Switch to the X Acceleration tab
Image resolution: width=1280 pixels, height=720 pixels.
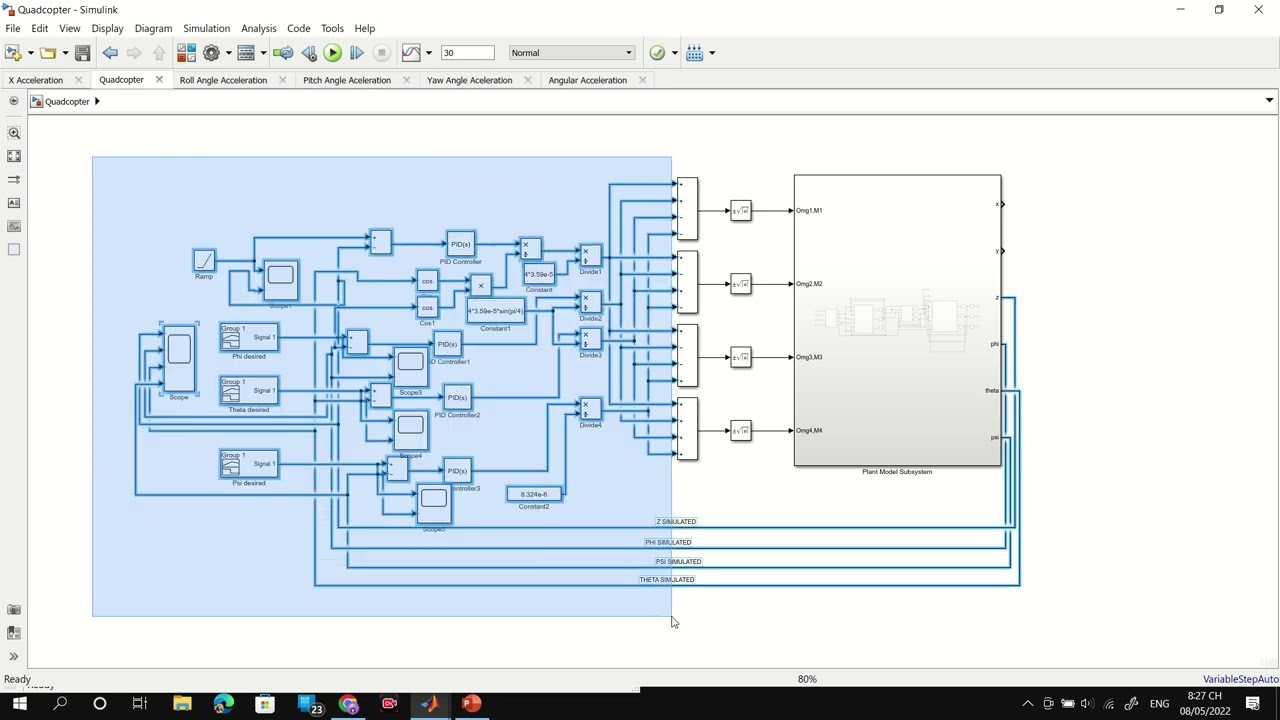[x=35, y=80]
